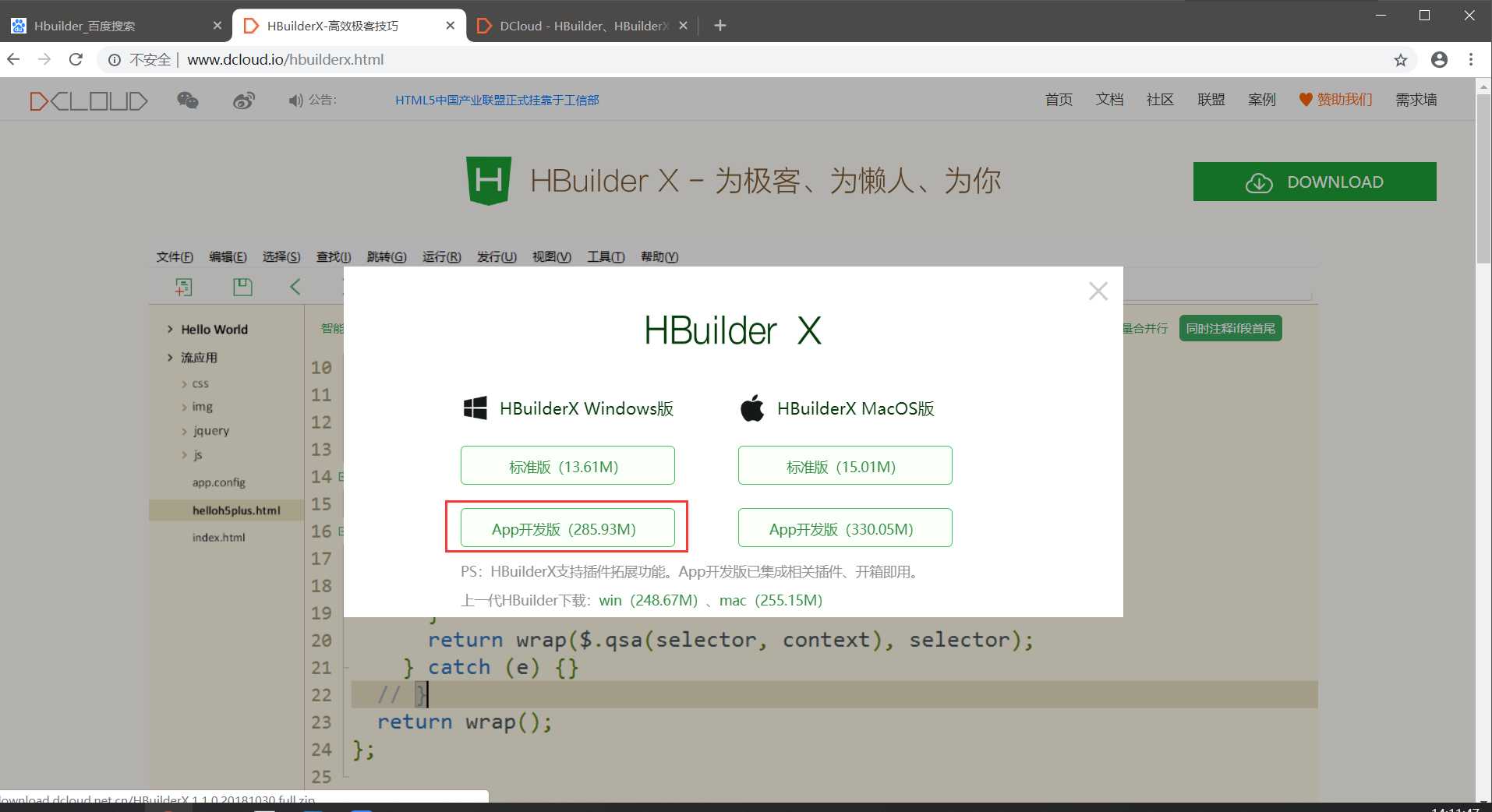Click the 工具(T) menu in the editor image
1492x812 pixels.
pos(606,257)
